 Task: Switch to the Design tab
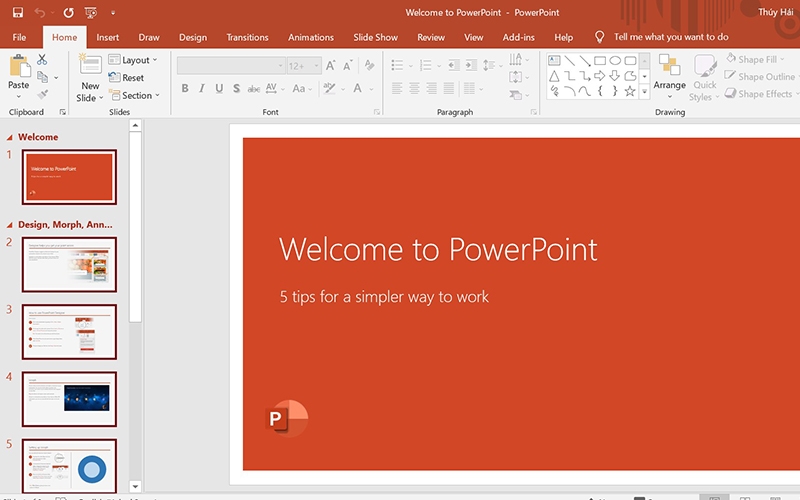(193, 37)
